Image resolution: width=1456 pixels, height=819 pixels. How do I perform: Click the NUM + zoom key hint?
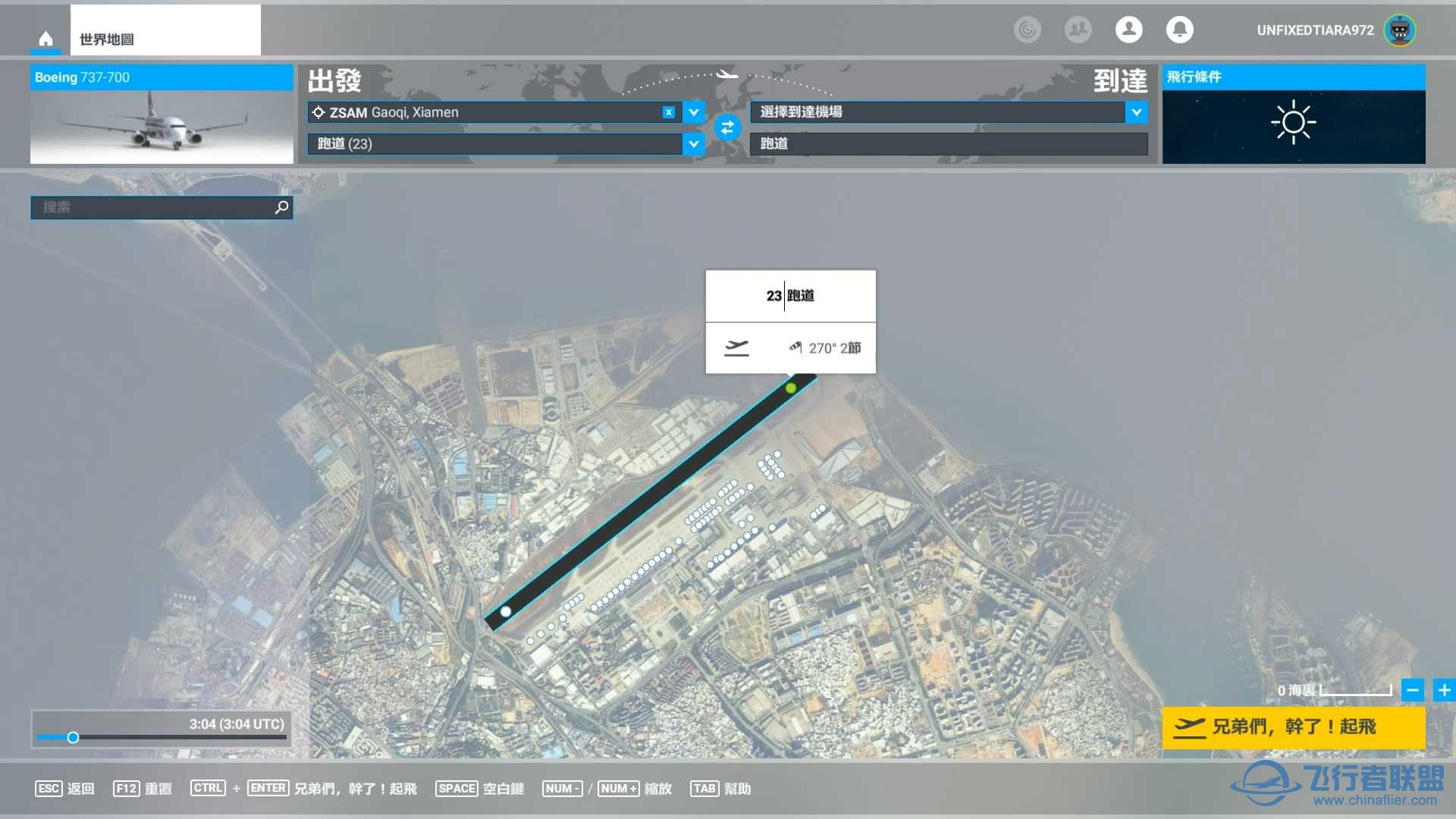(x=618, y=789)
